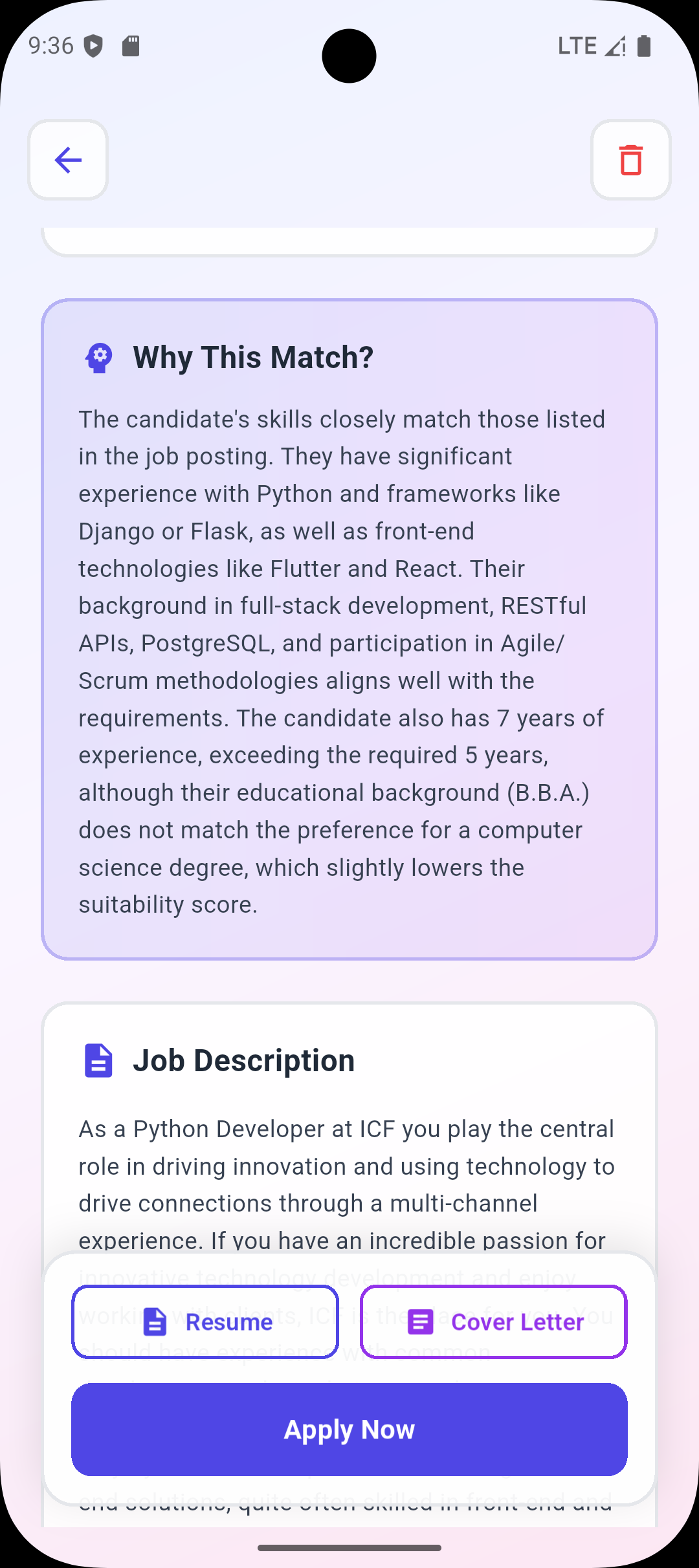This screenshot has width=699, height=1568.
Task: Click the red trash delete icon
Action: coord(630,160)
